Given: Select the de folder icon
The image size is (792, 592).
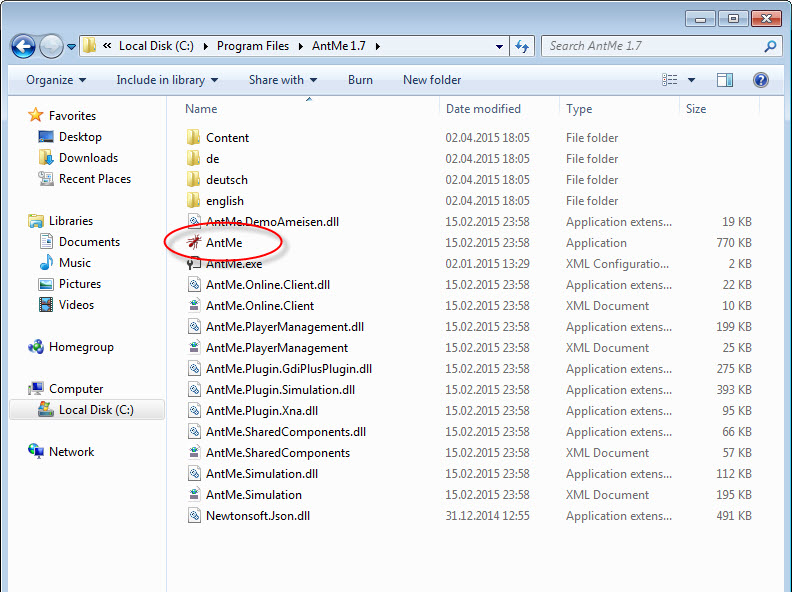Looking at the screenshot, I should click(193, 159).
